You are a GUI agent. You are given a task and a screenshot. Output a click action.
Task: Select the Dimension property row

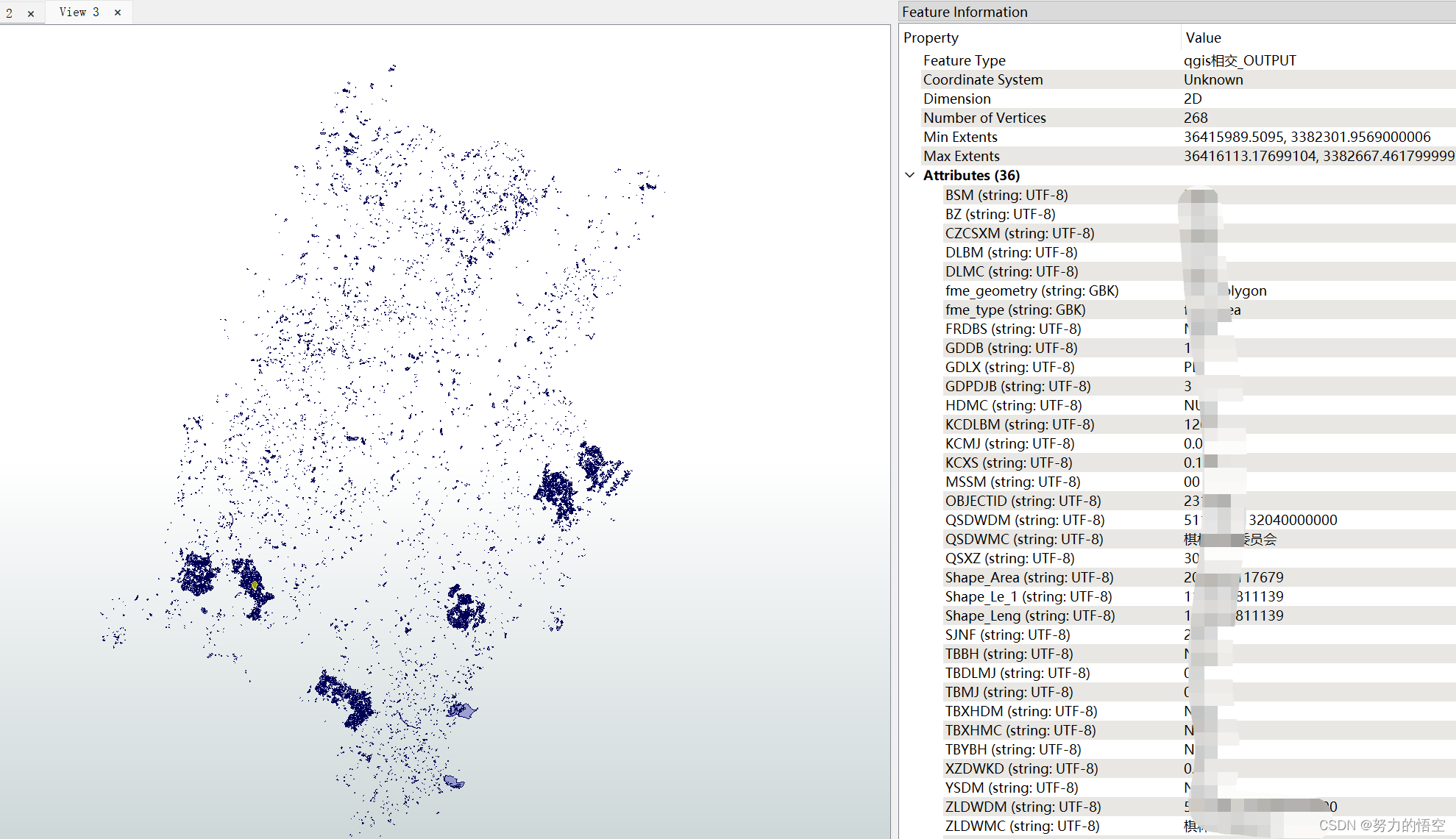click(x=956, y=99)
